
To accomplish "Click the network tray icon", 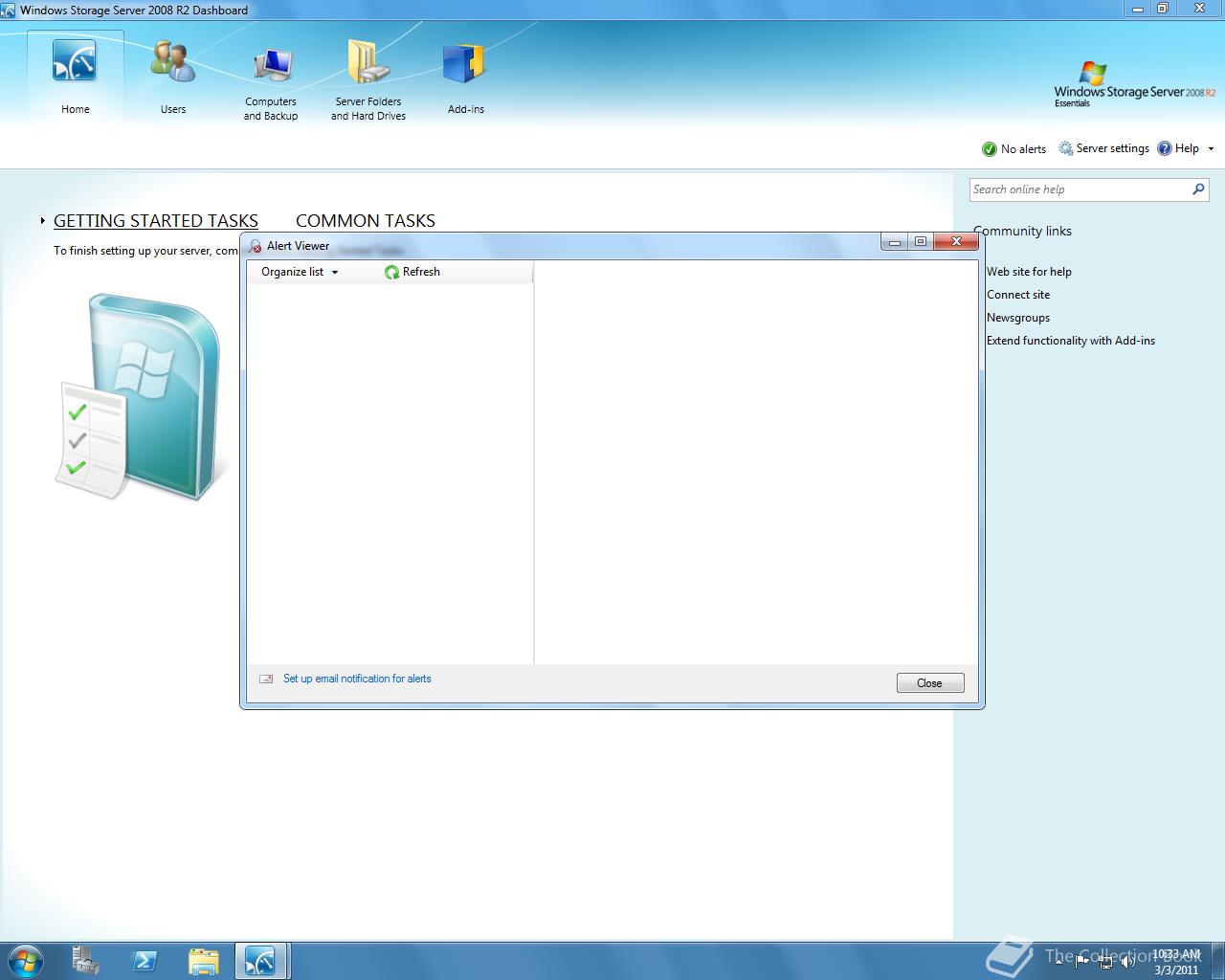I will [x=1105, y=961].
